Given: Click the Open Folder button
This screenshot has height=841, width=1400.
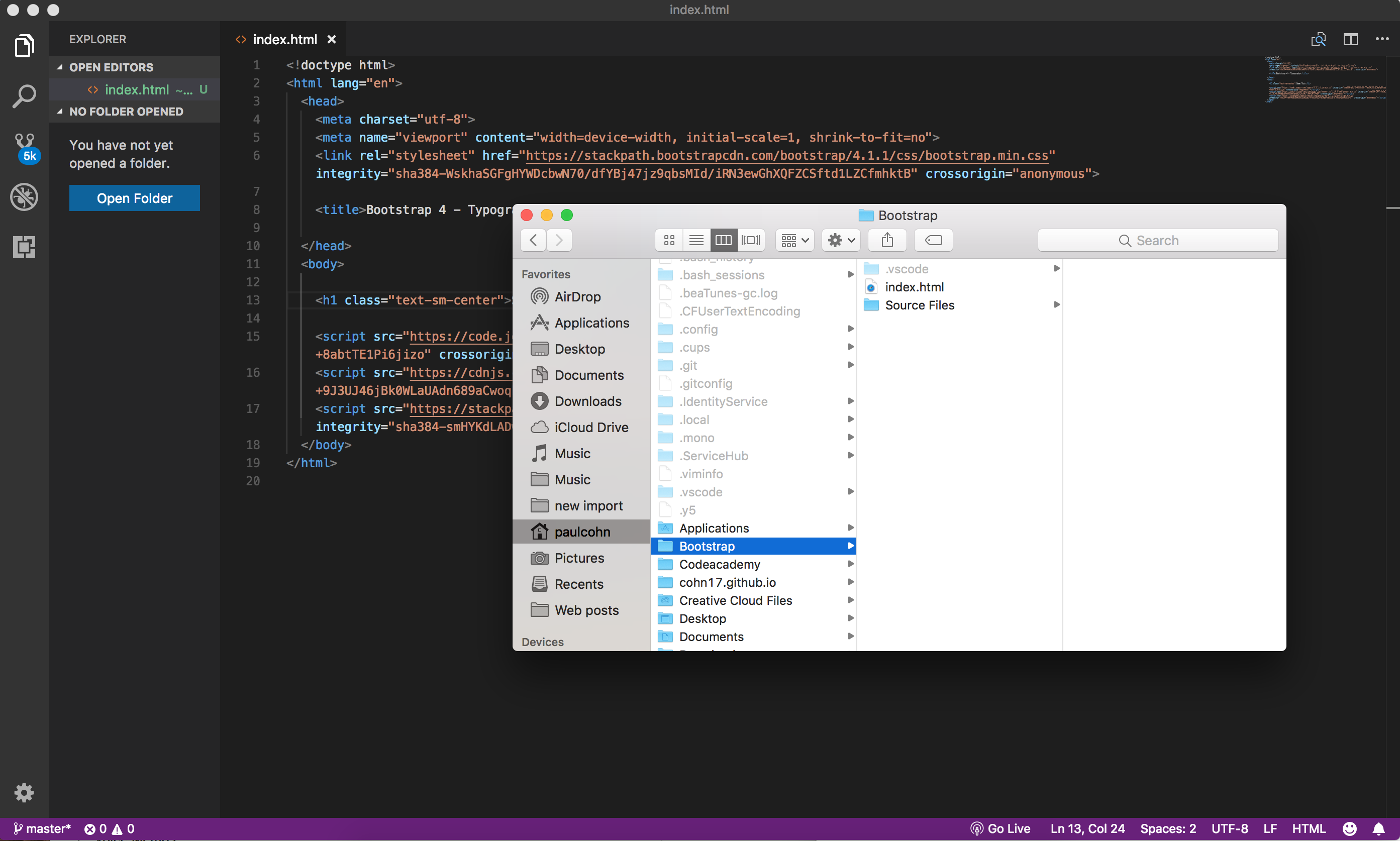Looking at the screenshot, I should coord(134,198).
